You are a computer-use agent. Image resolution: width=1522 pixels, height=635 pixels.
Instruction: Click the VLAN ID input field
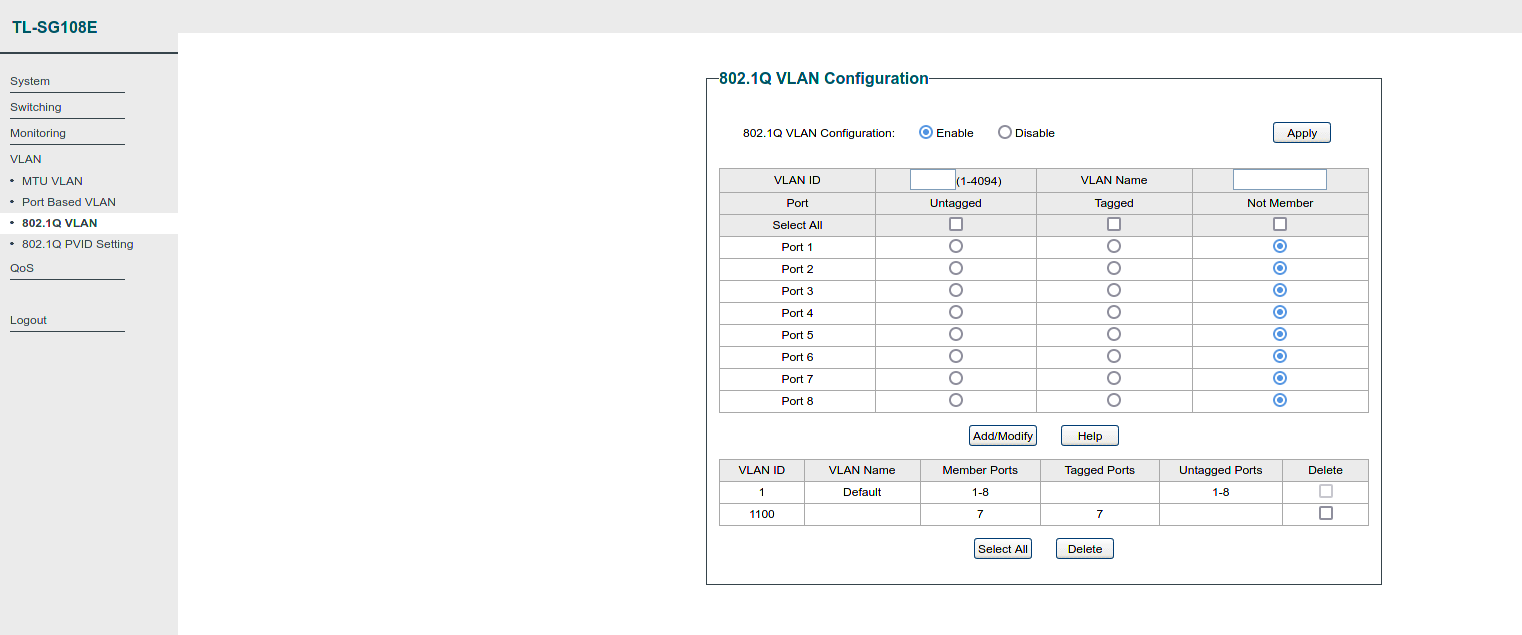(x=932, y=180)
